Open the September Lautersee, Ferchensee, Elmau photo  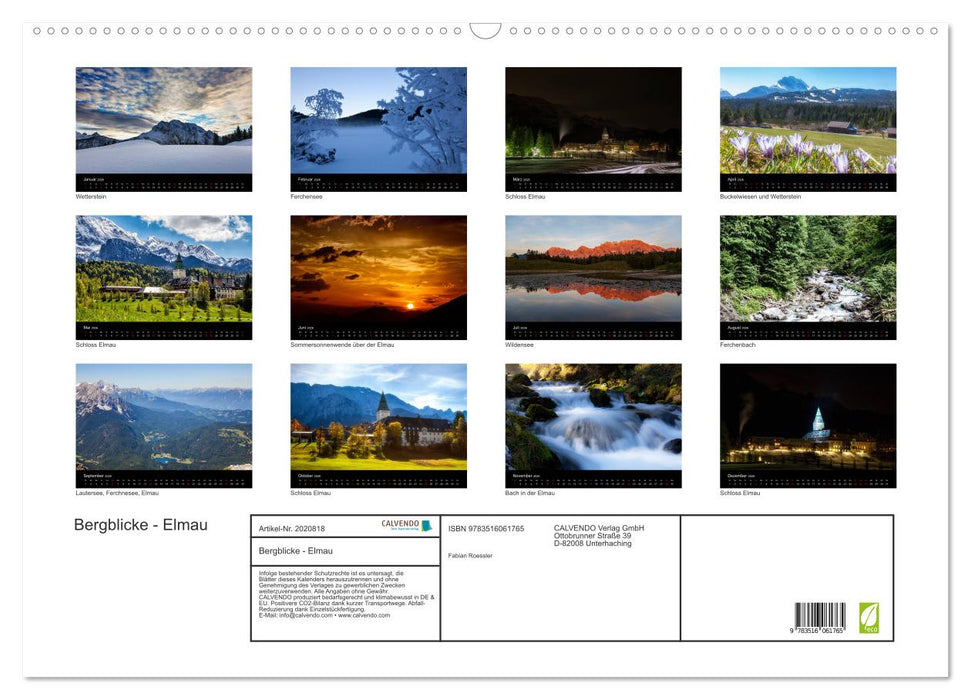(163, 424)
